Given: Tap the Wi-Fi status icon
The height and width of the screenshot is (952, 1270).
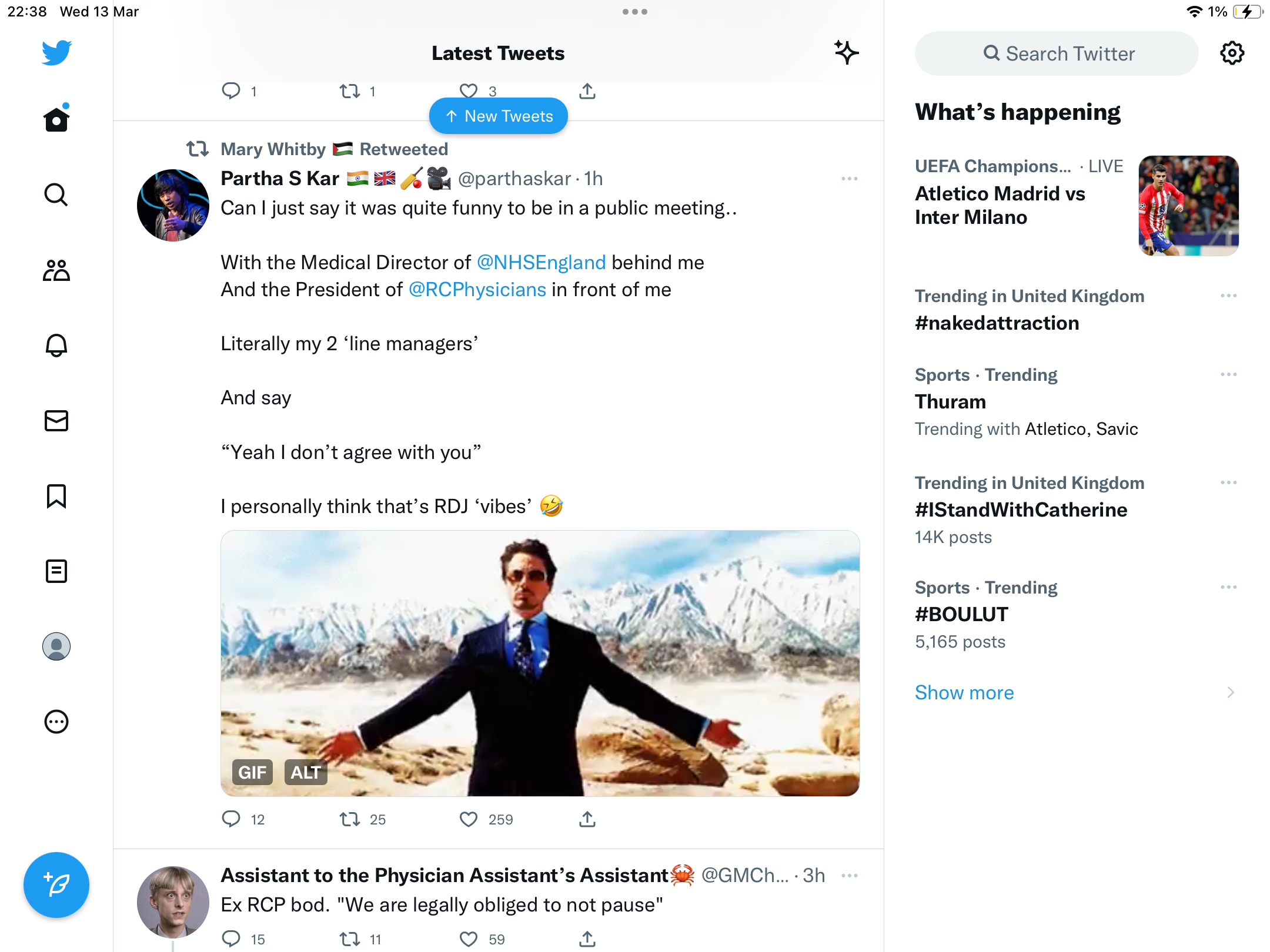Looking at the screenshot, I should [x=1194, y=12].
